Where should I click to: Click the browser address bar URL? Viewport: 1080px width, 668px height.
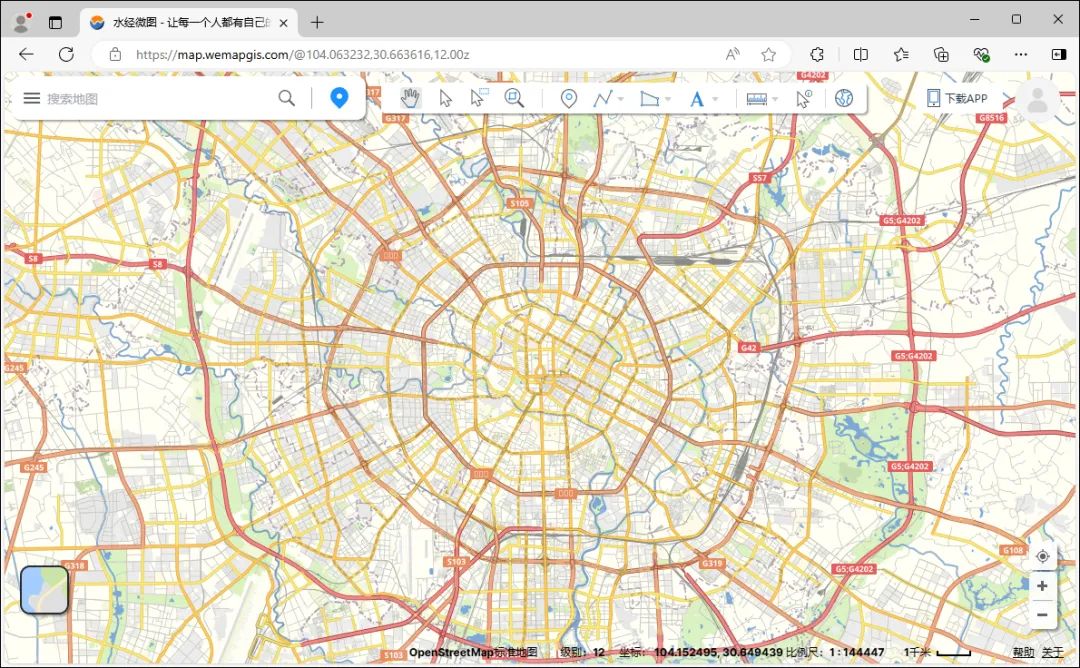coord(302,54)
